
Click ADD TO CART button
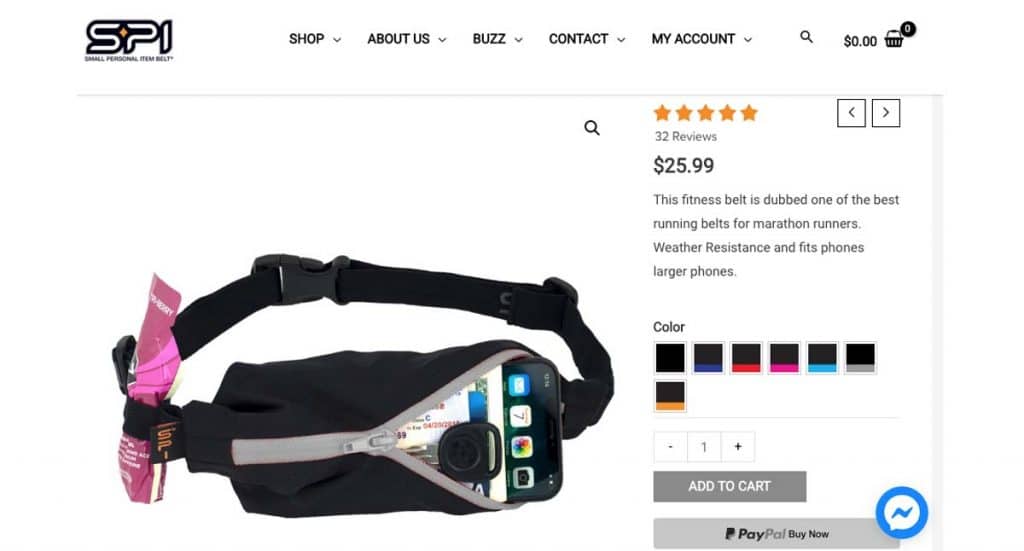[x=729, y=486]
